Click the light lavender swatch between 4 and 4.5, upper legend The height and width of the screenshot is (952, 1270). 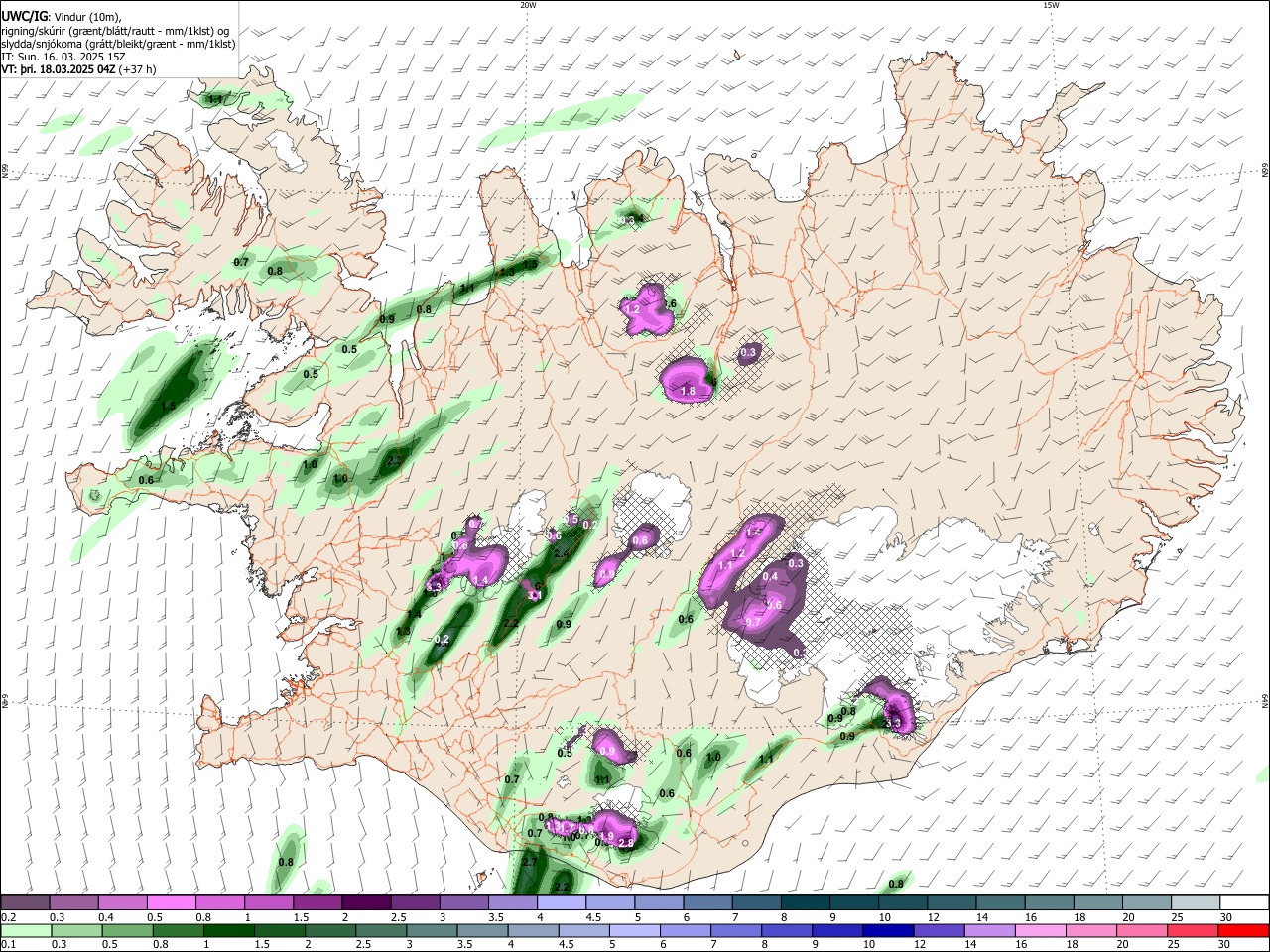pos(562,902)
